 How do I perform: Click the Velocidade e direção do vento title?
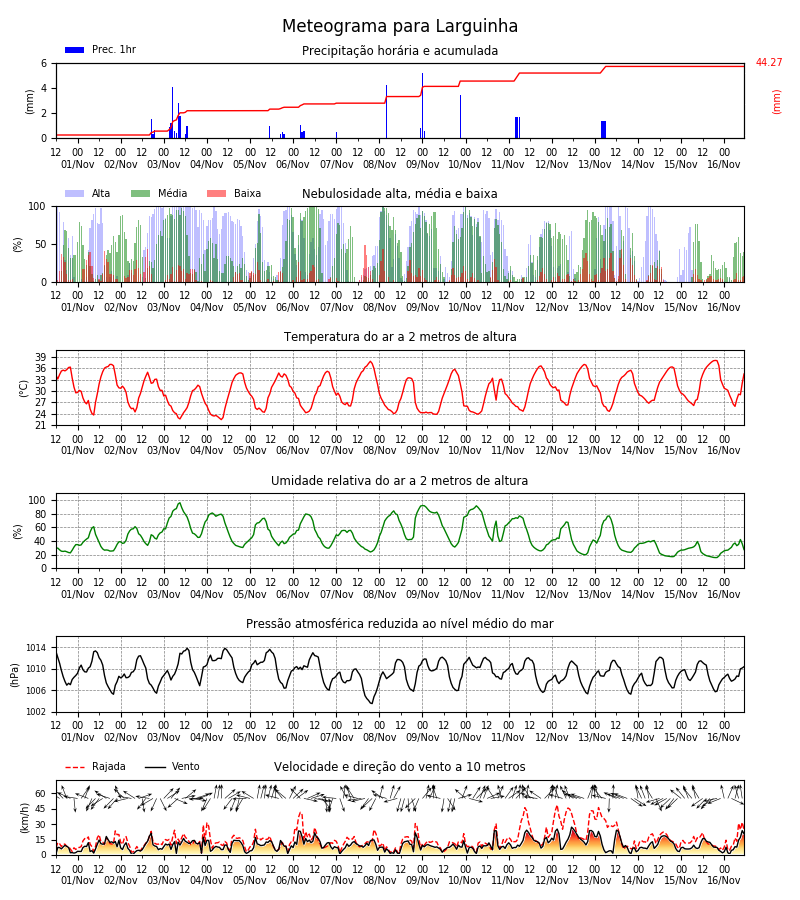(x=400, y=767)
